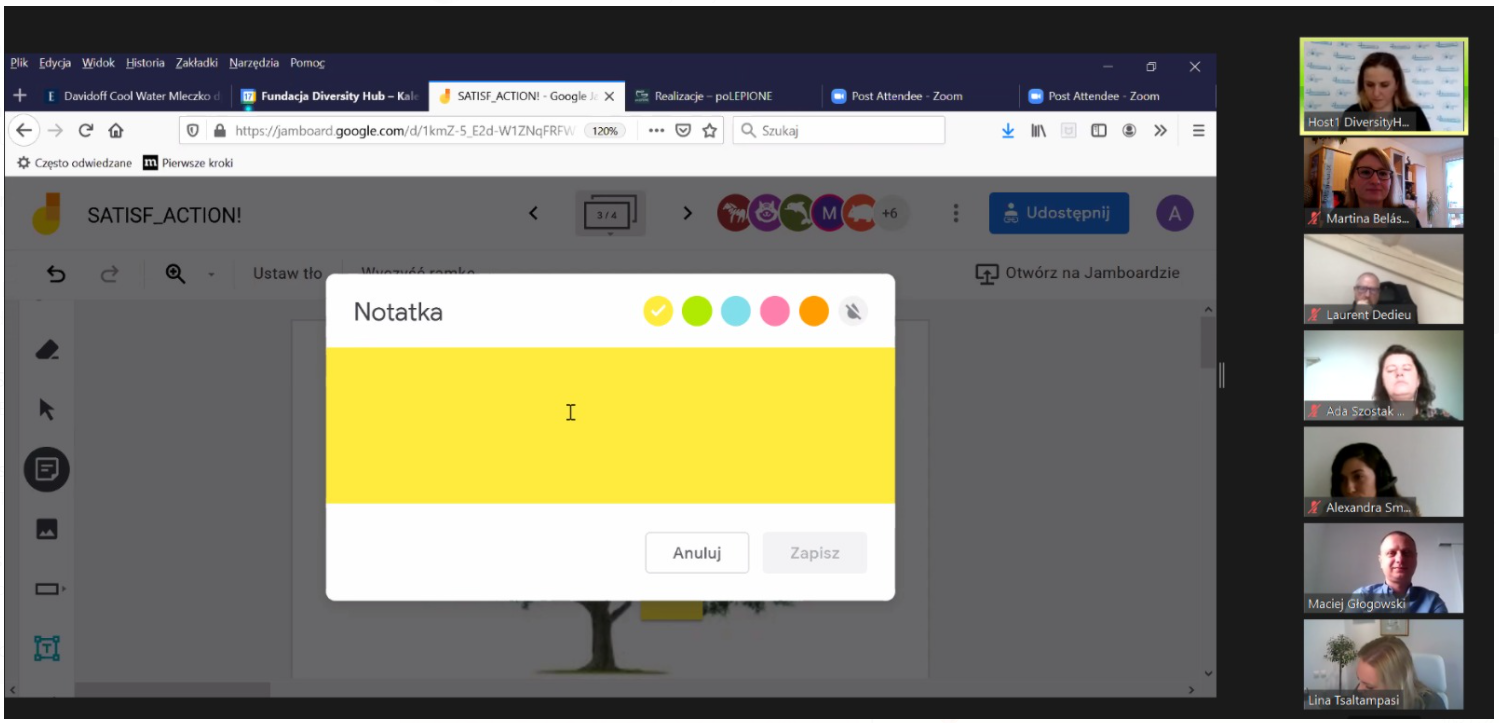Select the yellow checked note color

tap(657, 312)
